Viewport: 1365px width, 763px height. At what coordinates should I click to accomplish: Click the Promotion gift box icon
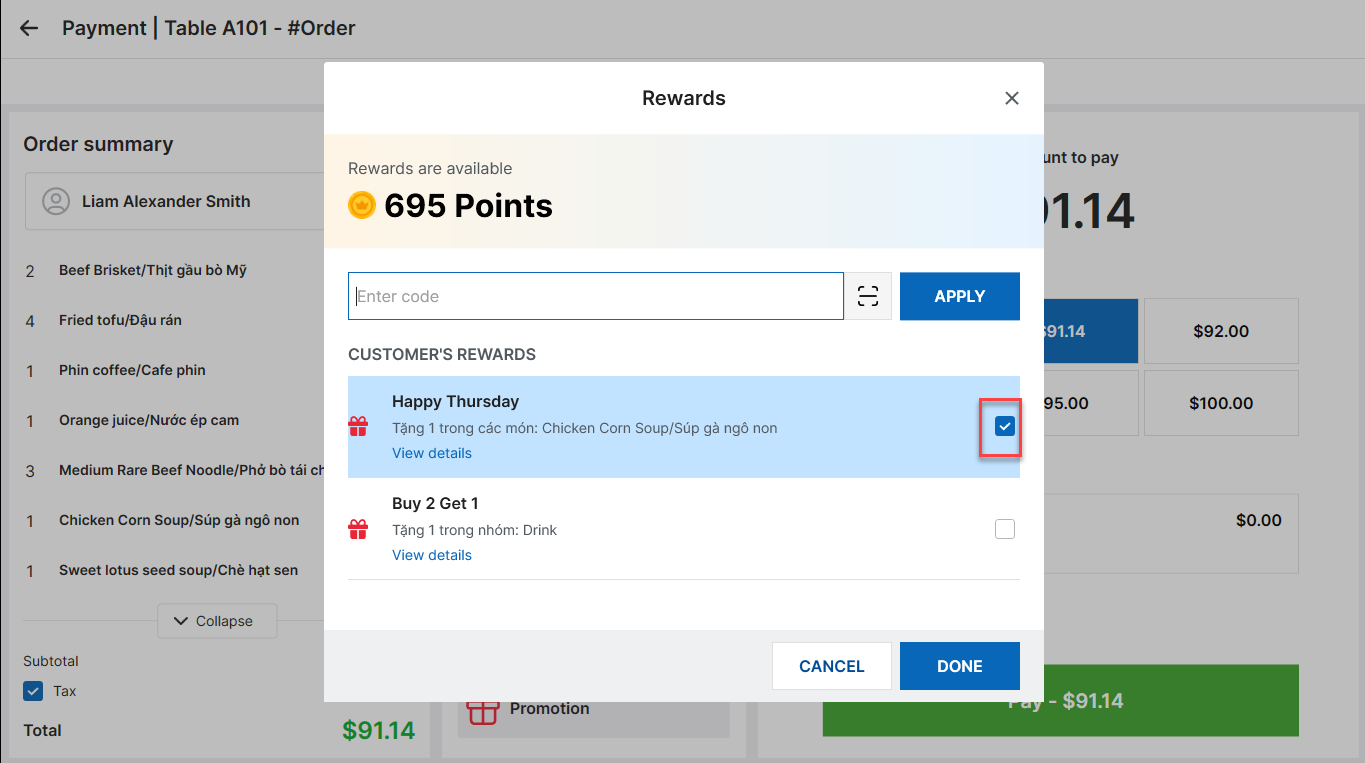coord(483,709)
